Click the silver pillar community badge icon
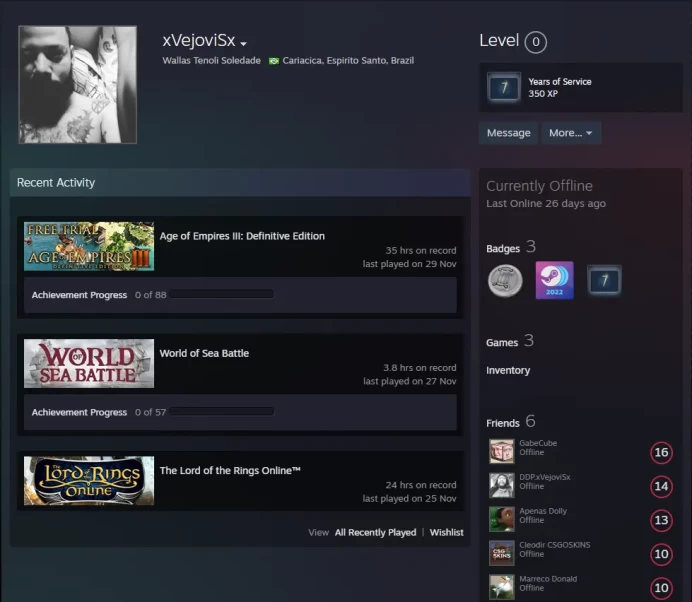692x602 pixels. click(505, 280)
